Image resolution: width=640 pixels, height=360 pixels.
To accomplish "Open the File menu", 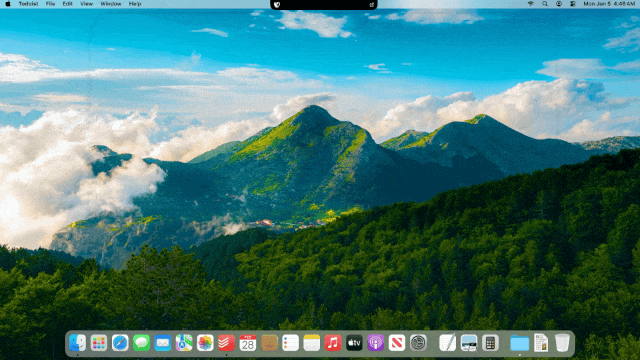I will [50, 4].
